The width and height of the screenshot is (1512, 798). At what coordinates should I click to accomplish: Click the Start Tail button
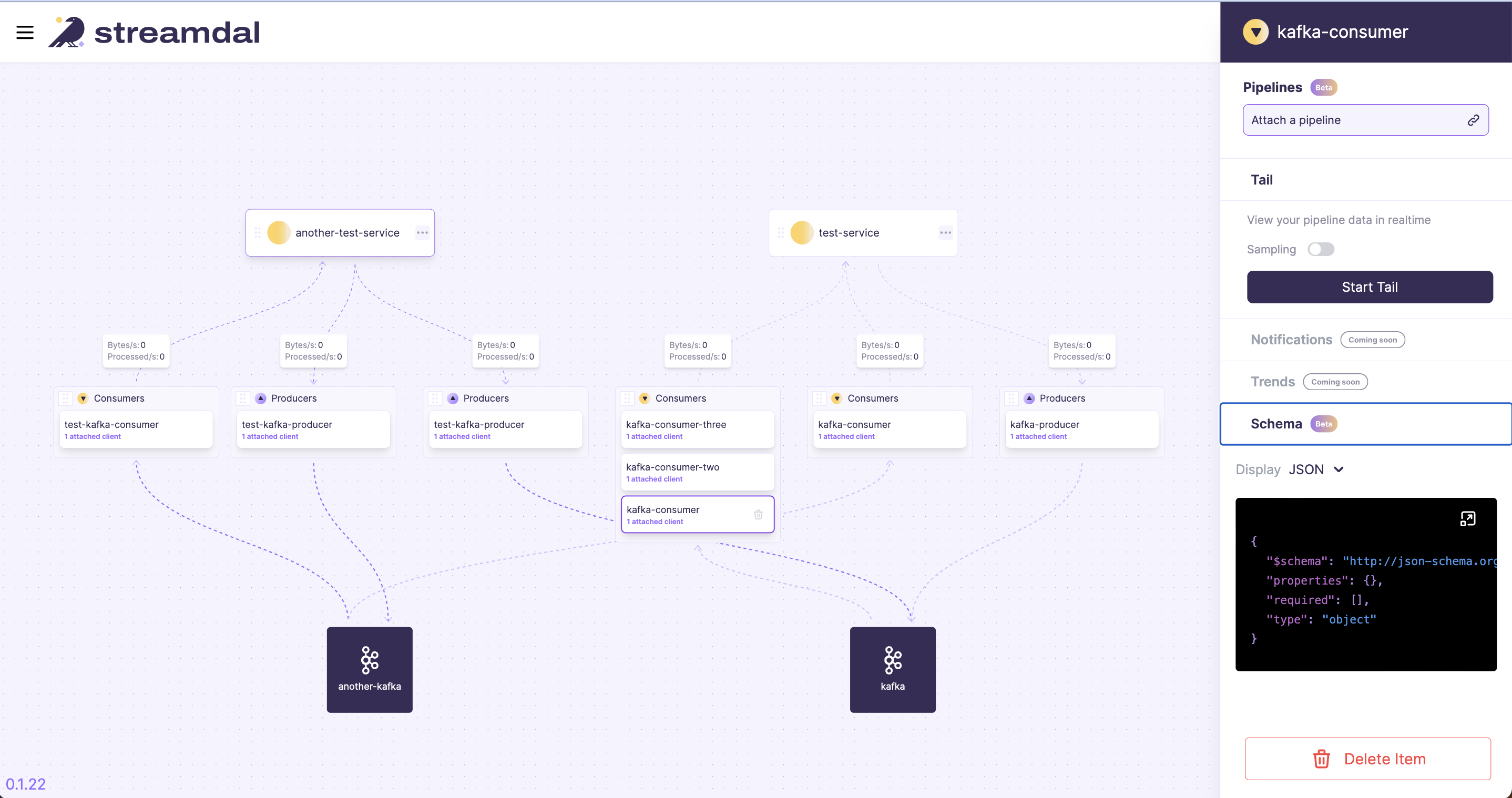pos(1370,287)
